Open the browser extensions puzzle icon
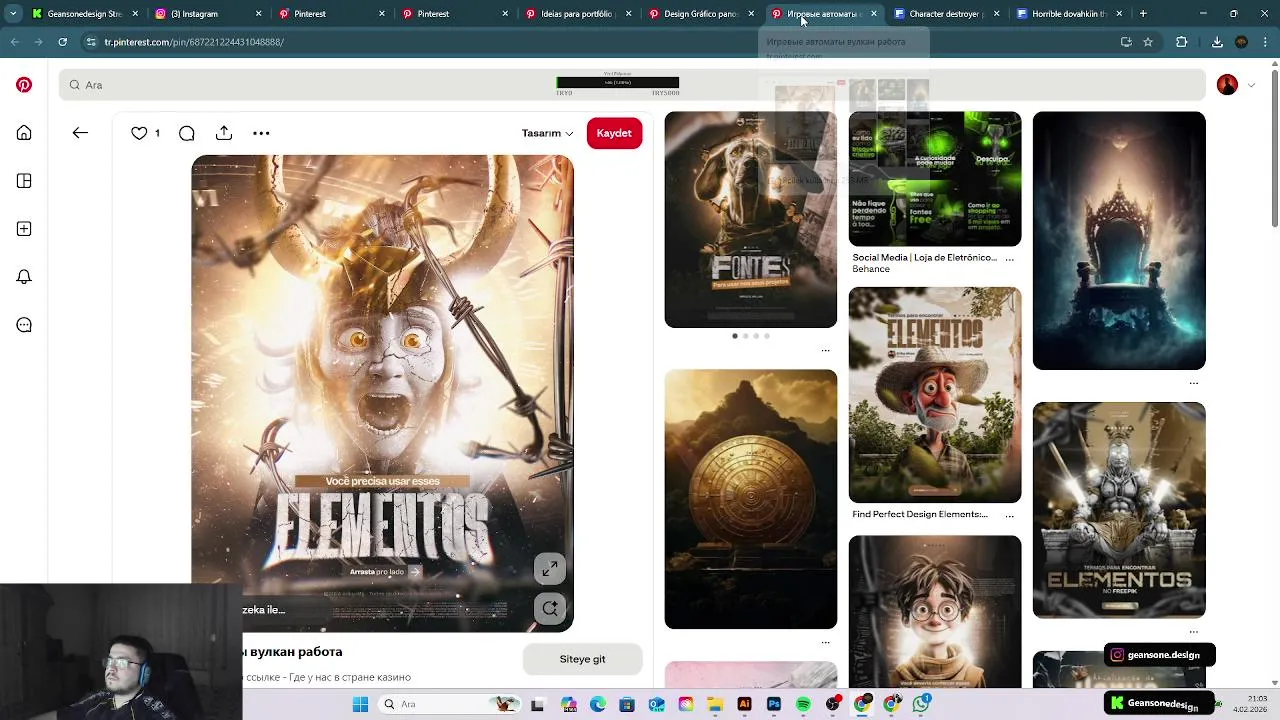 click(1182, 42)
